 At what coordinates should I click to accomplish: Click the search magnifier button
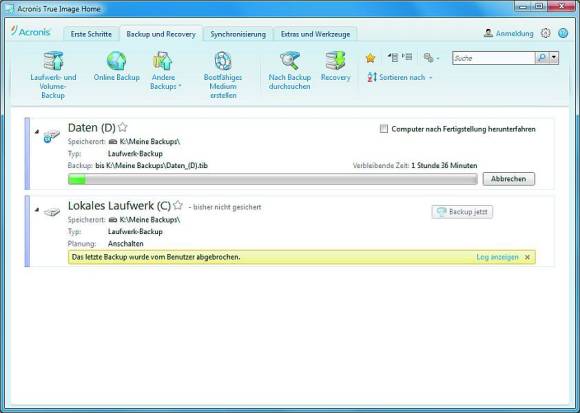click(x=542, y=58)
